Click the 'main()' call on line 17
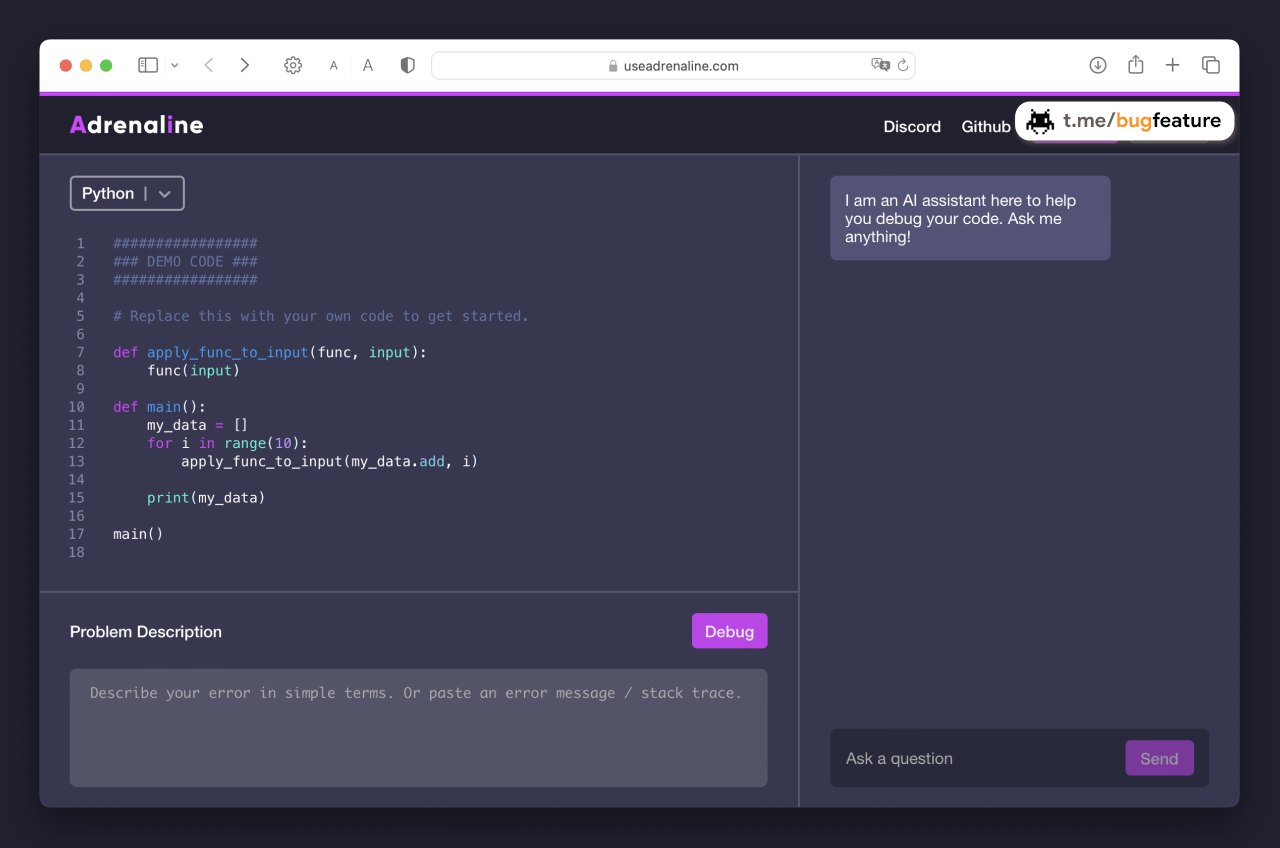This screenshot has height=848, width=1280. point(138,534)
